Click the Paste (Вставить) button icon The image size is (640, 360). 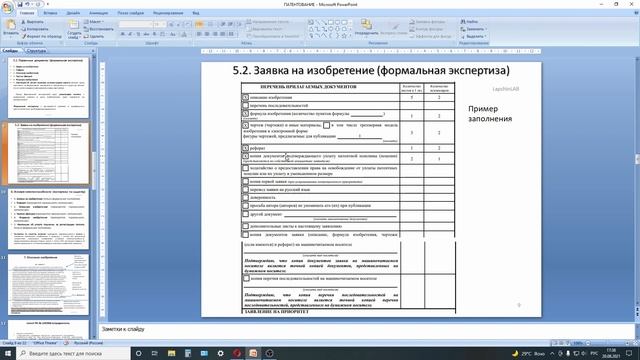pyautogui.click(x=10, y=25)
